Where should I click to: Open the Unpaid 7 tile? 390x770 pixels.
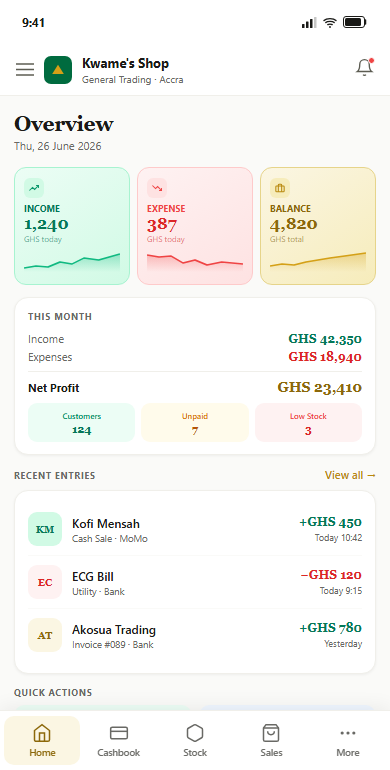point(195,423)
